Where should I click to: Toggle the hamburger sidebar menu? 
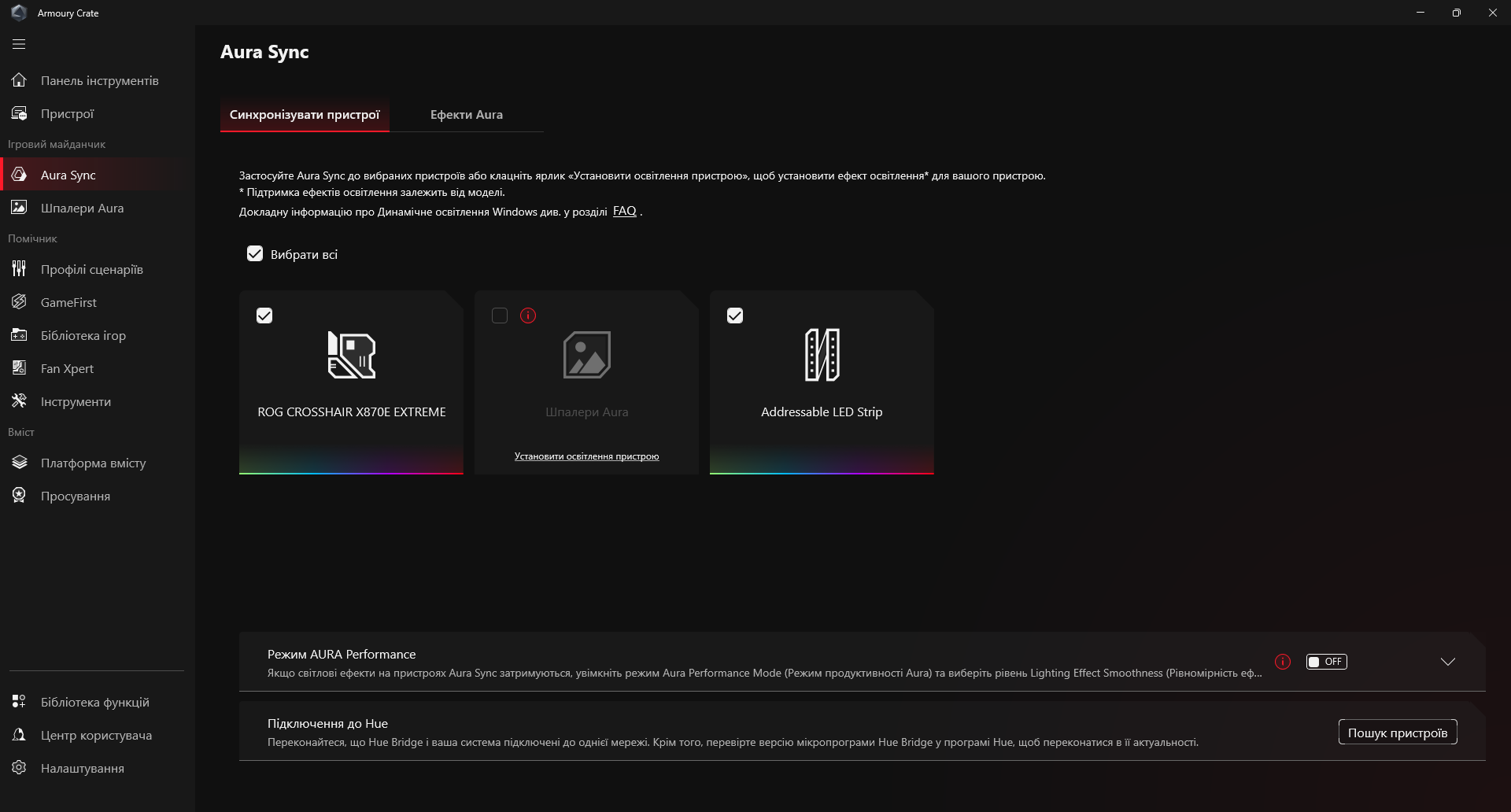(x=19, y=44)
